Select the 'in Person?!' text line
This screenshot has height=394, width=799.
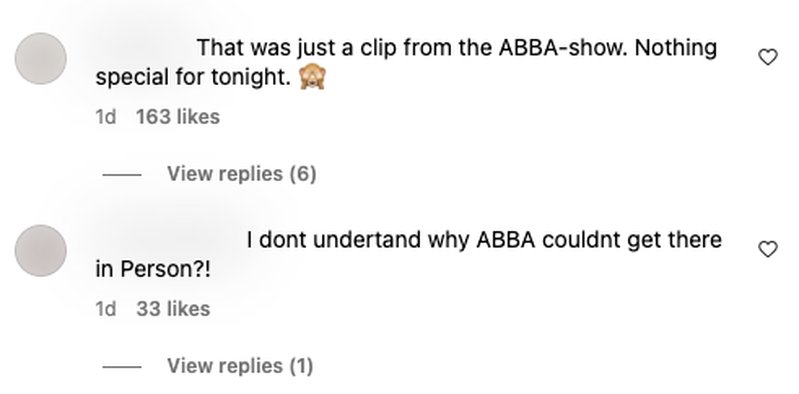[x=153, y=270]
